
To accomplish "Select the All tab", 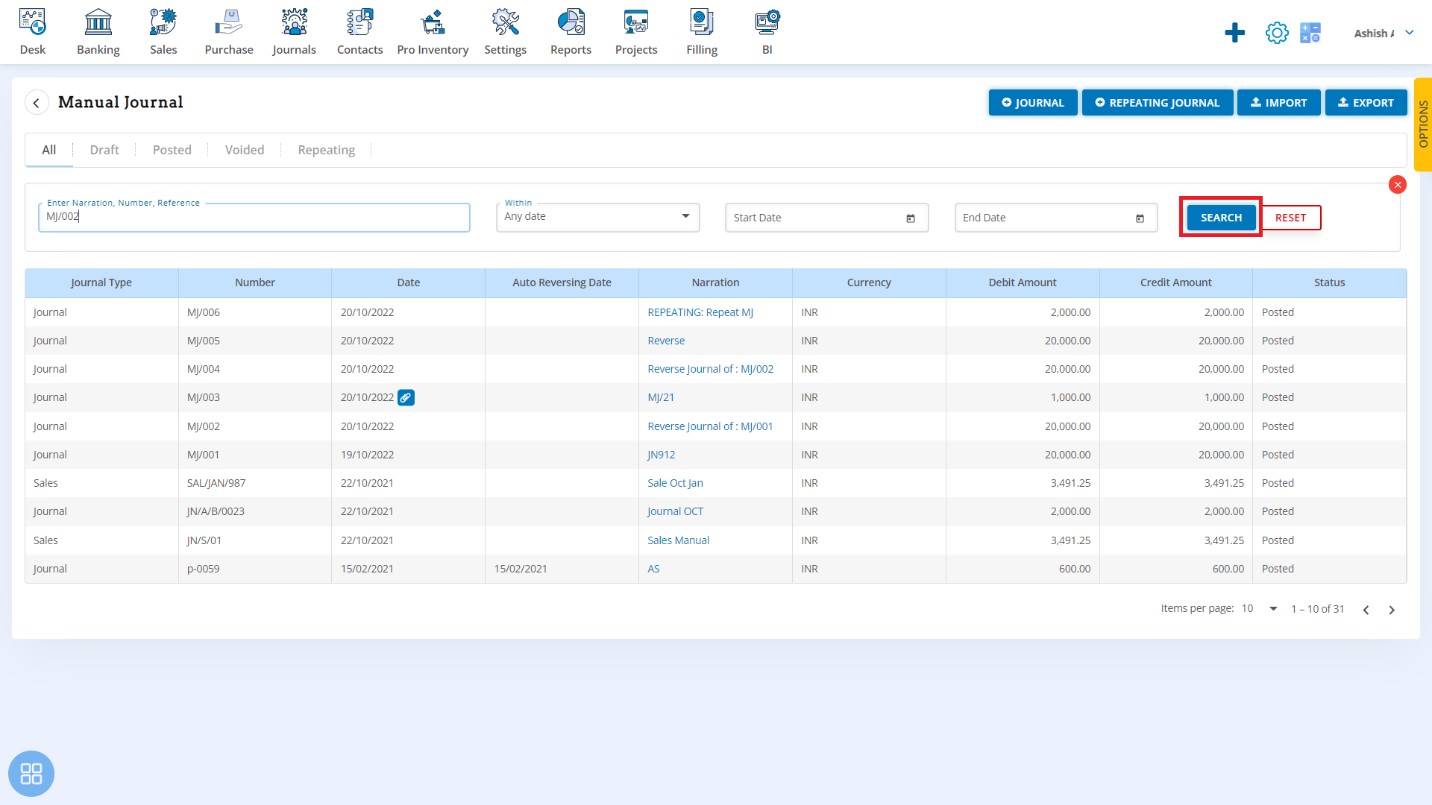I will pyautogui.click(x=48, y=150).
